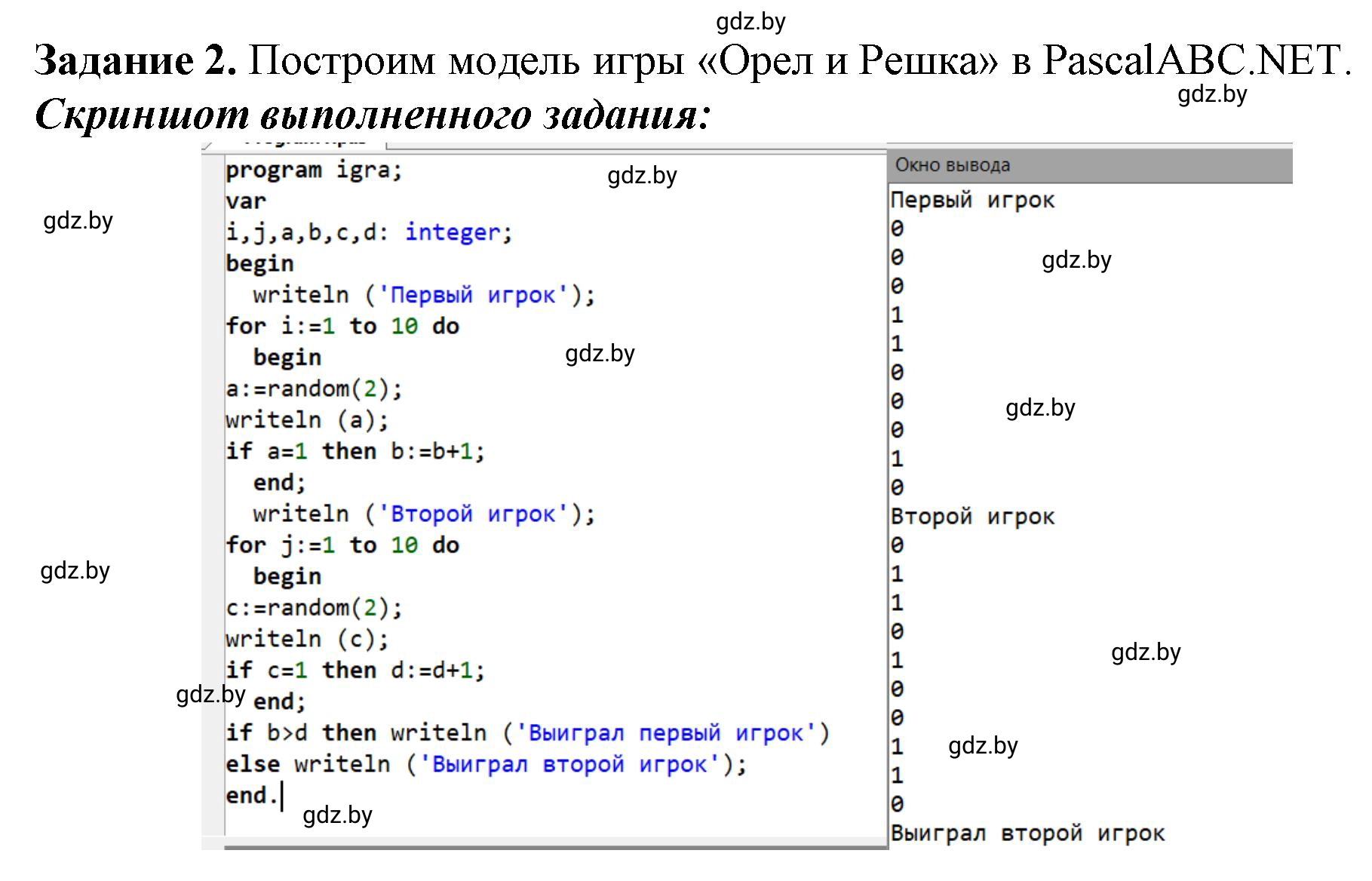
Task: Click the 'else writeln' code line
Action: (x=486, y=765)
